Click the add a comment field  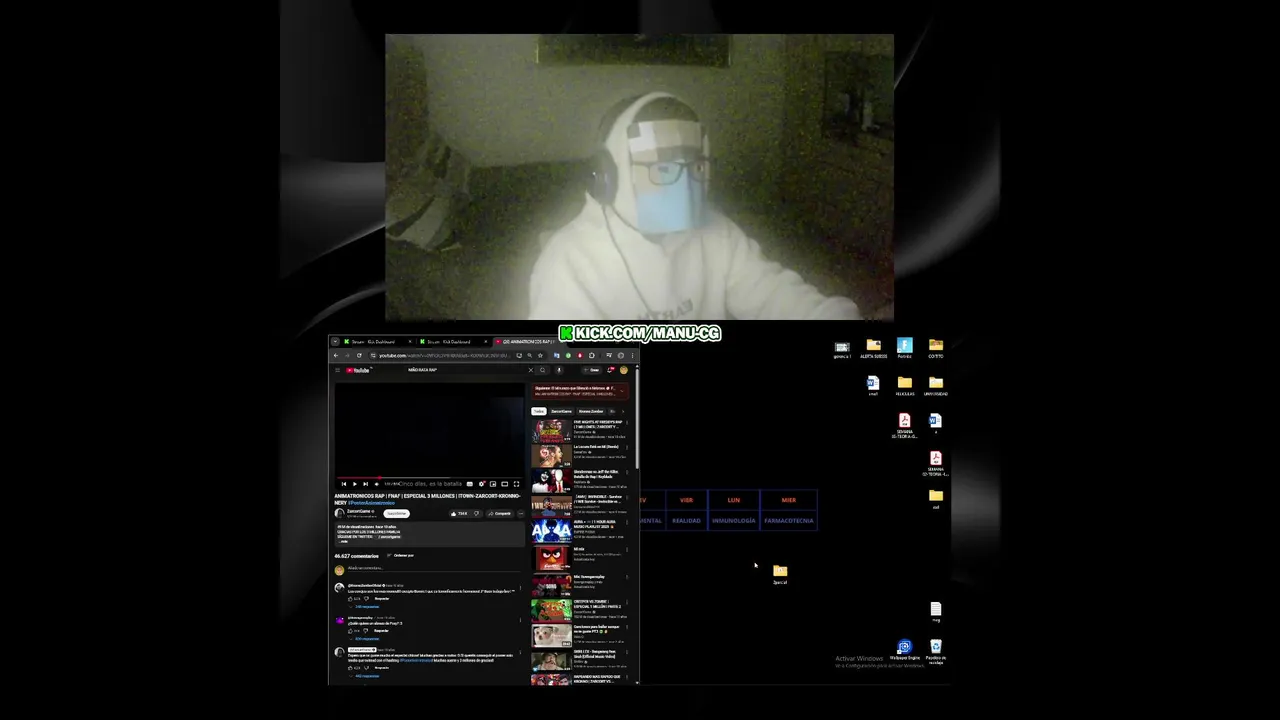[434, 568]
